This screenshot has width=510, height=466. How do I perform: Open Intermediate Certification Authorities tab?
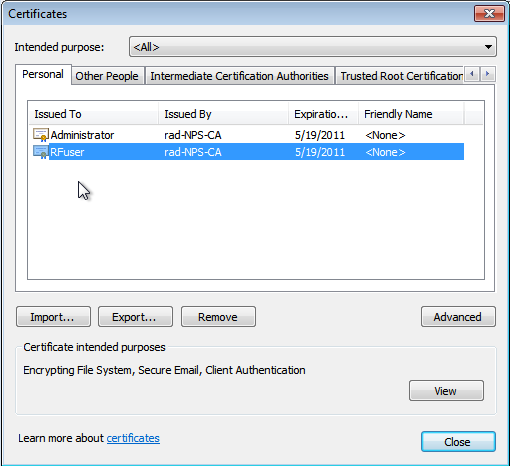[239, 76]
